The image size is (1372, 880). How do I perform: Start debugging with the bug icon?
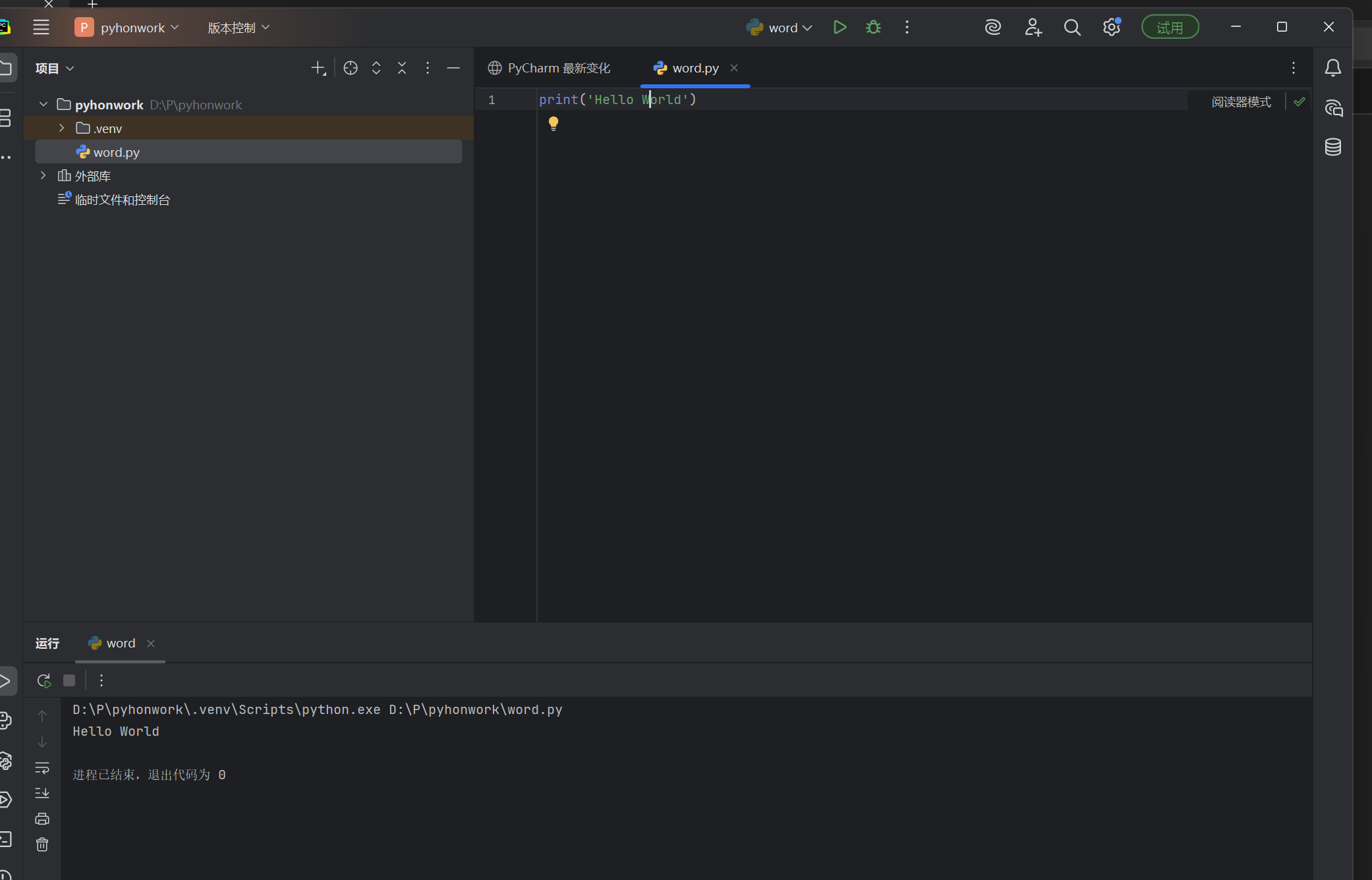[x=873, y=28]
